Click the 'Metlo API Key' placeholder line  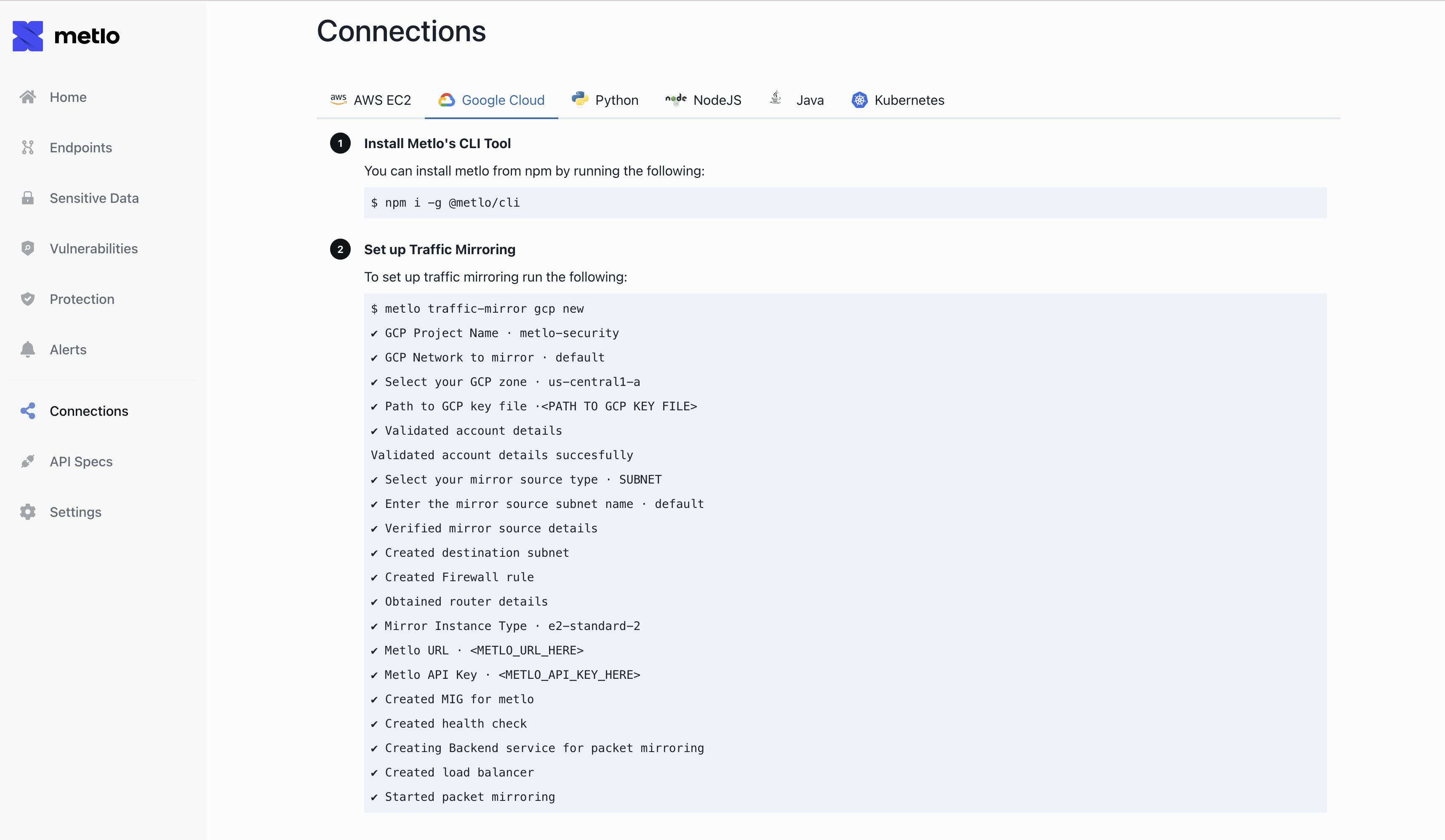506,675
